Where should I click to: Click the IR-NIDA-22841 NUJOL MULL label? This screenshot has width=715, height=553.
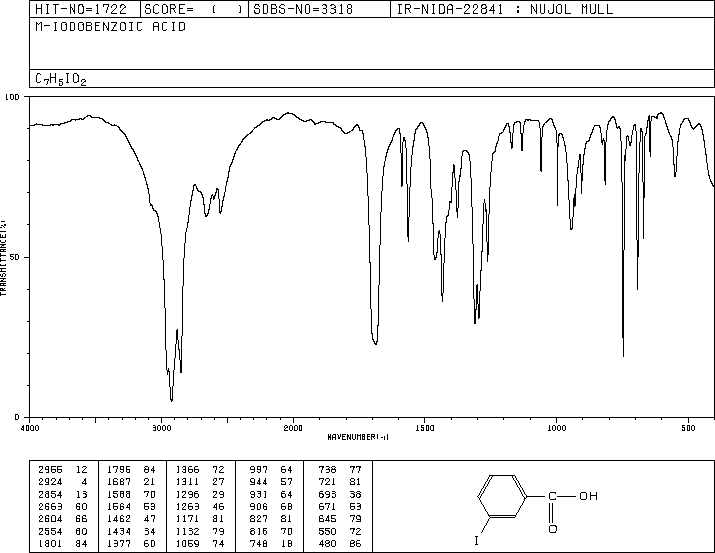(x=505, y=9)
